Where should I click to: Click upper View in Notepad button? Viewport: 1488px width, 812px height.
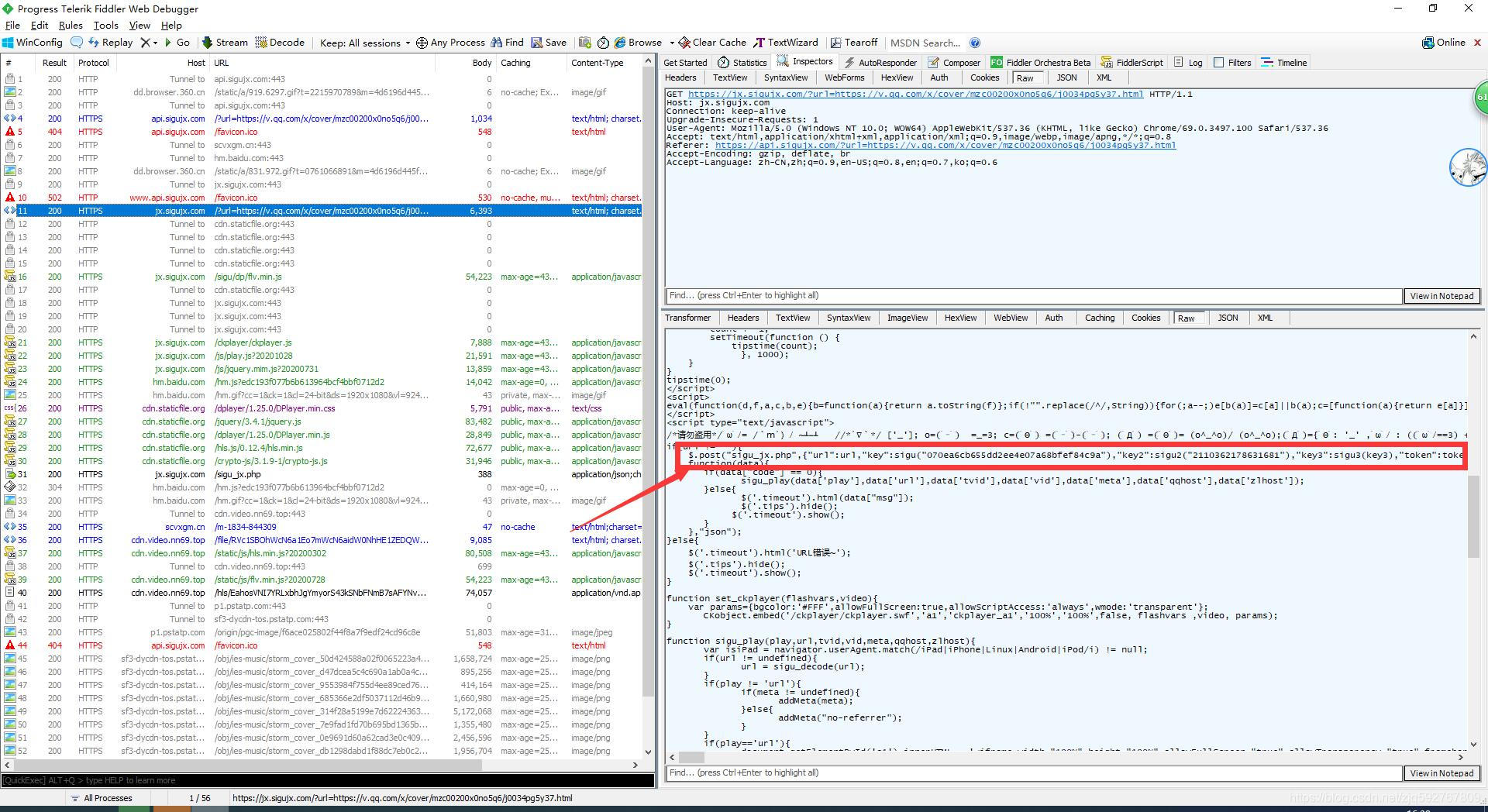point(1441,296)
